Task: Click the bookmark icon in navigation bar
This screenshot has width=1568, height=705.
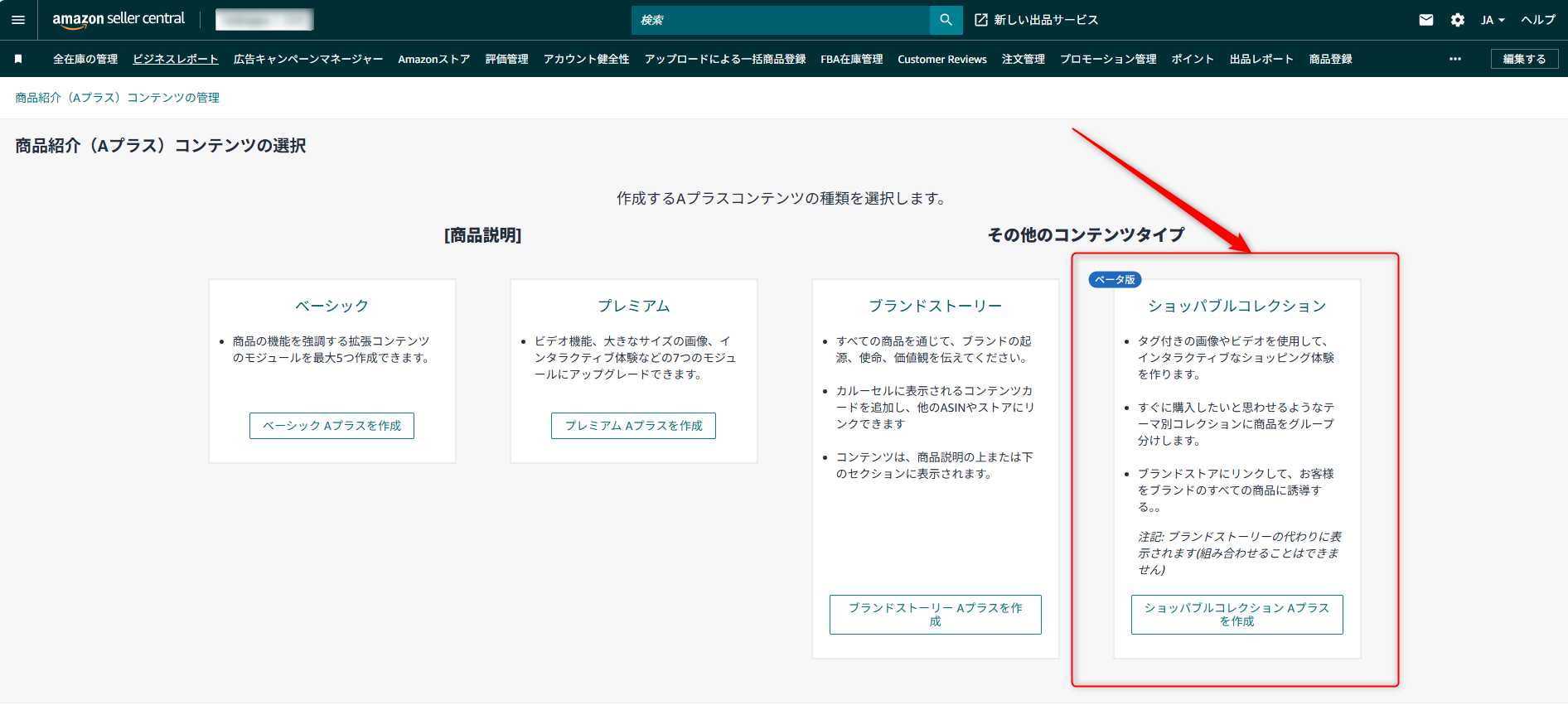Action: 18,59
